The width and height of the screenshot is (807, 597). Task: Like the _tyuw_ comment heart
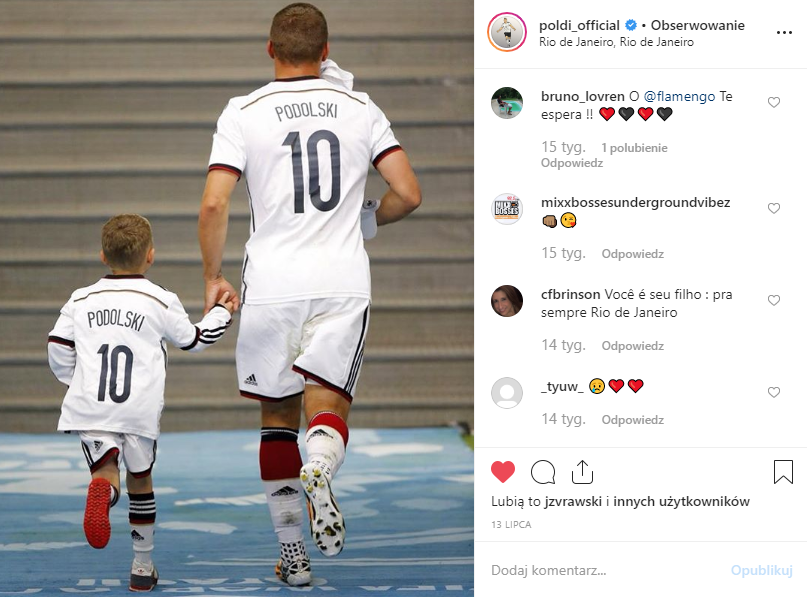pyautogui.click(x=774, y=393)
